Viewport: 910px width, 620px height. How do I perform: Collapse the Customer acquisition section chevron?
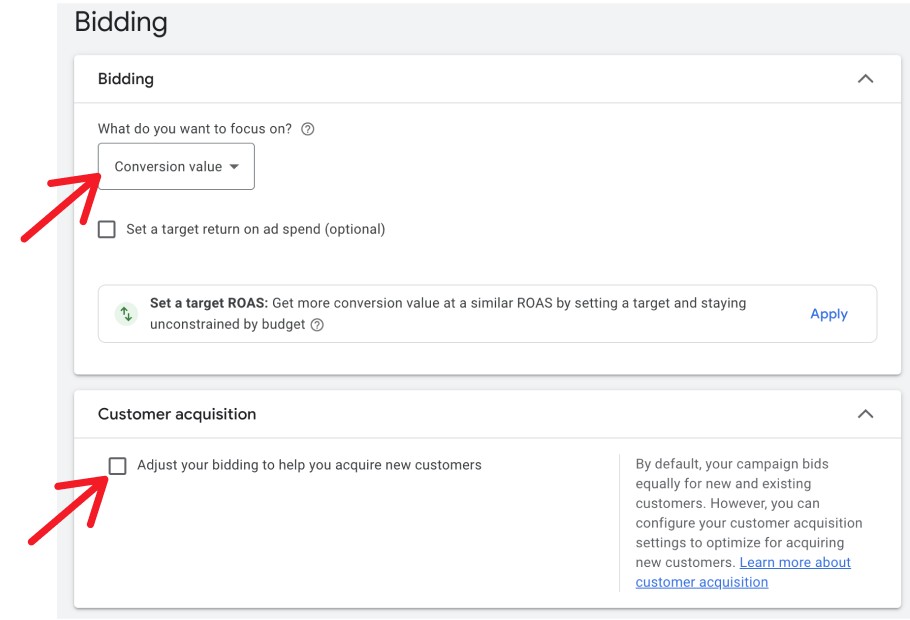click(865, 414)
